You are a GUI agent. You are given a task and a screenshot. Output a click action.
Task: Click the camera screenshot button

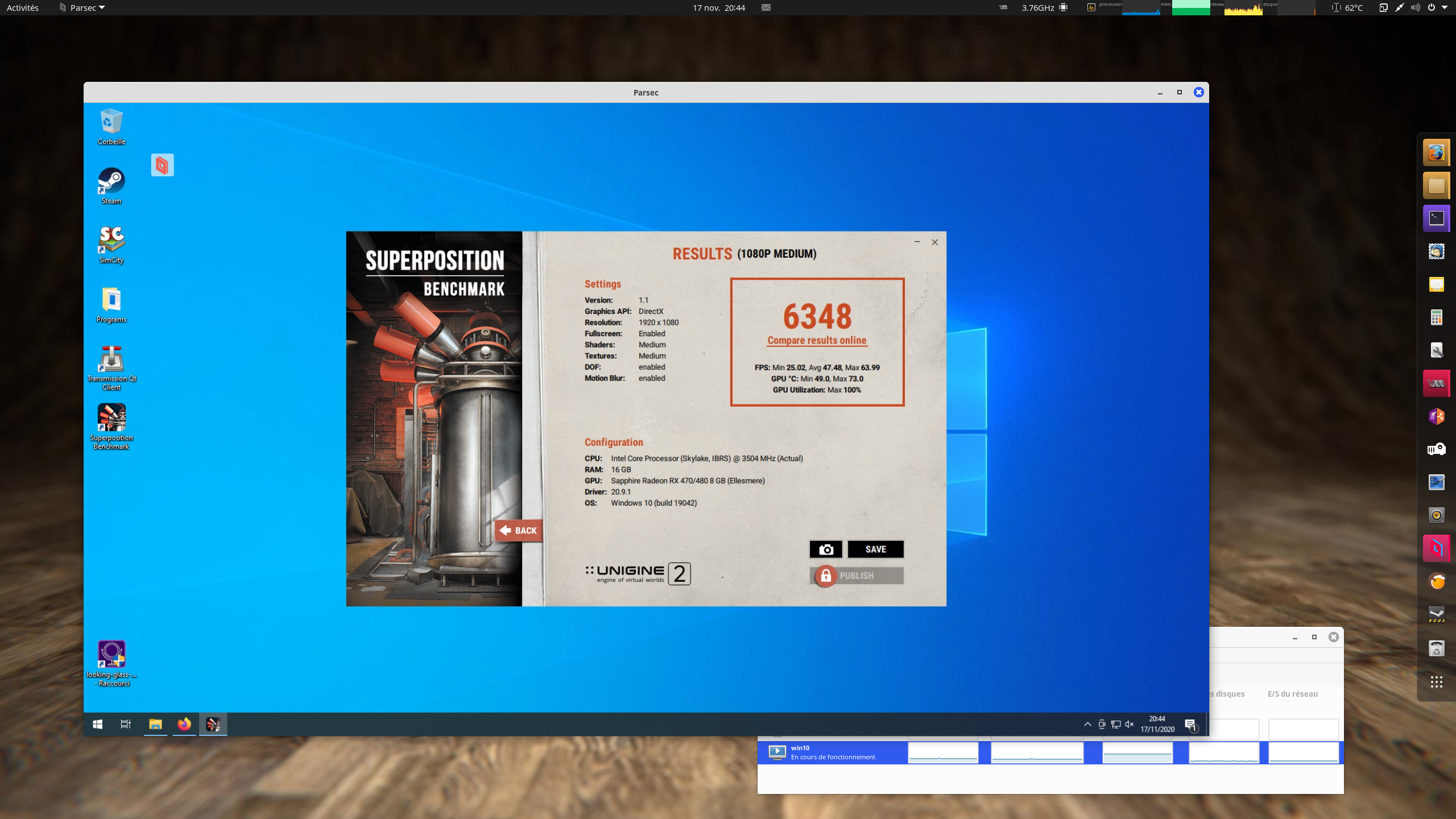[825, 549]
